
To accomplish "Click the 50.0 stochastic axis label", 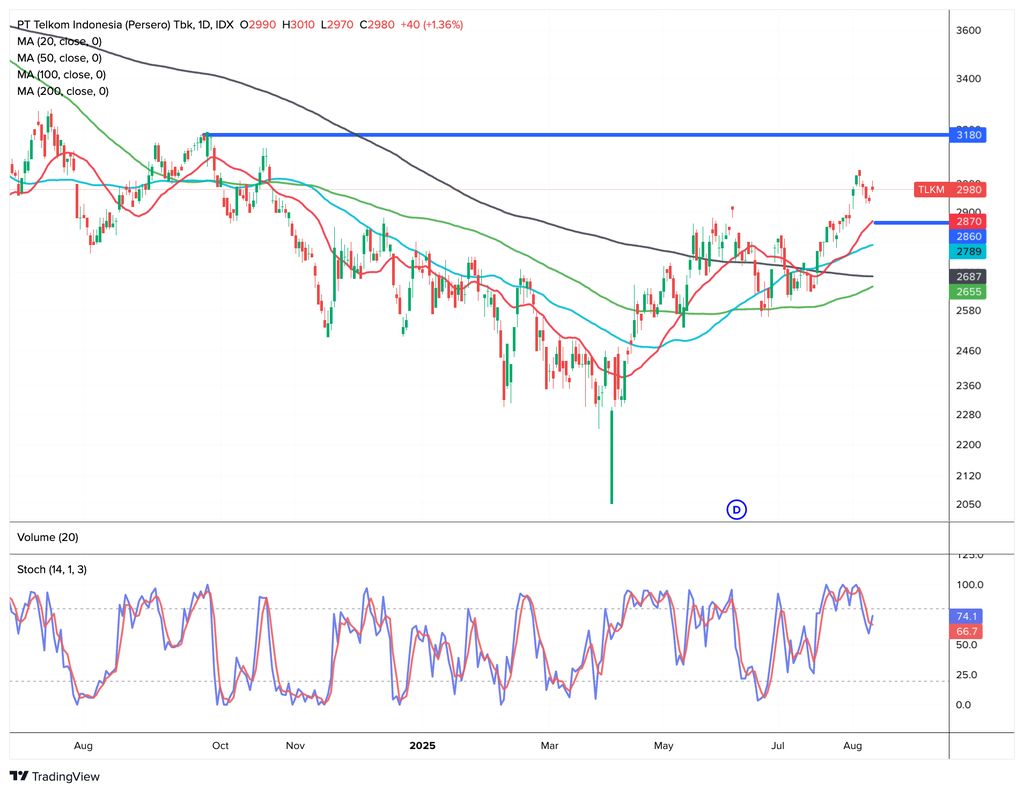I will point(967,645).
